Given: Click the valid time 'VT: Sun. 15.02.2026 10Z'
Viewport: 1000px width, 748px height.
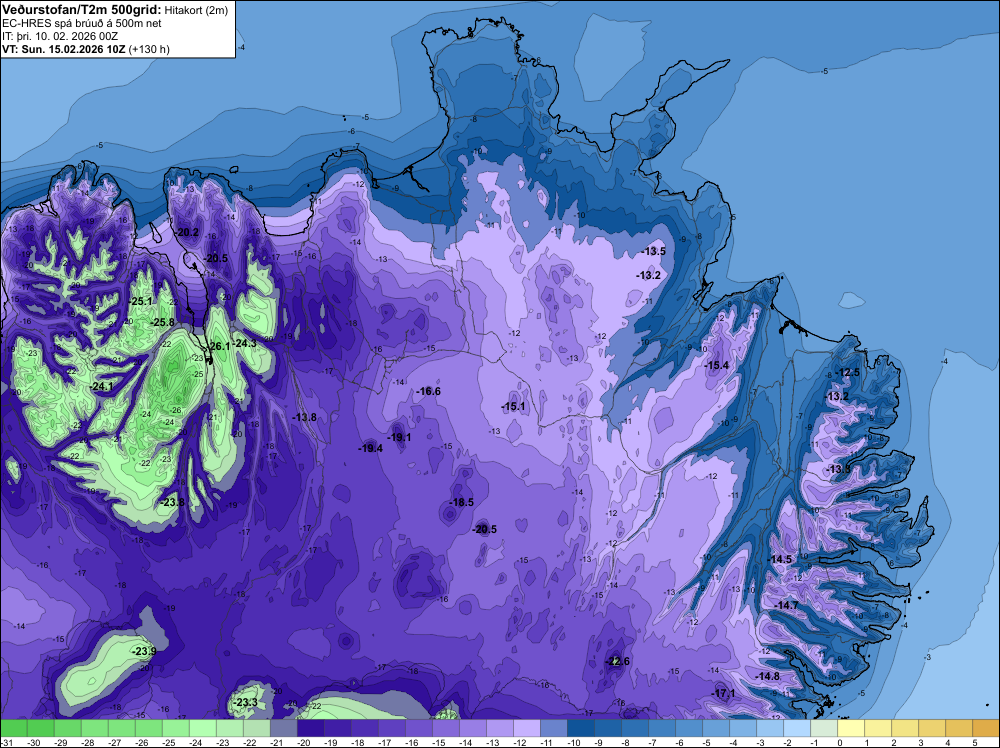Looking at the screenshot, I should 64,49.
